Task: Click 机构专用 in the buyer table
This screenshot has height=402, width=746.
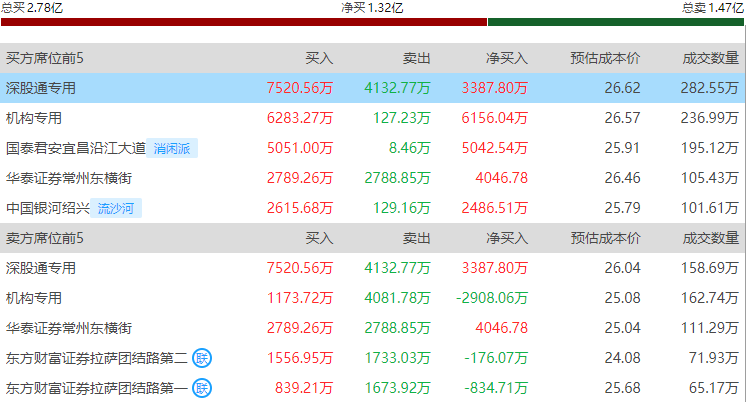Action: (34, 118)
